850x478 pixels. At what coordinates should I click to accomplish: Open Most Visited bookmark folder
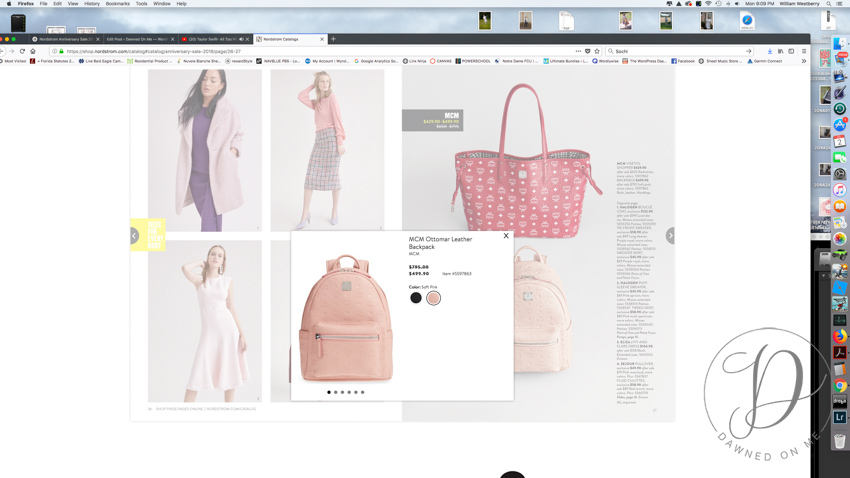point(12,61)
